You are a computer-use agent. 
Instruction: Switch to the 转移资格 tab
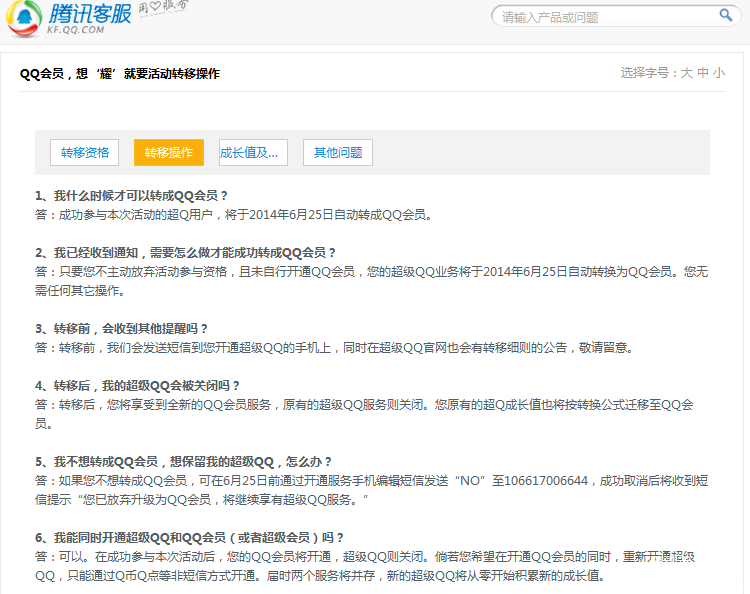point(85,153)
